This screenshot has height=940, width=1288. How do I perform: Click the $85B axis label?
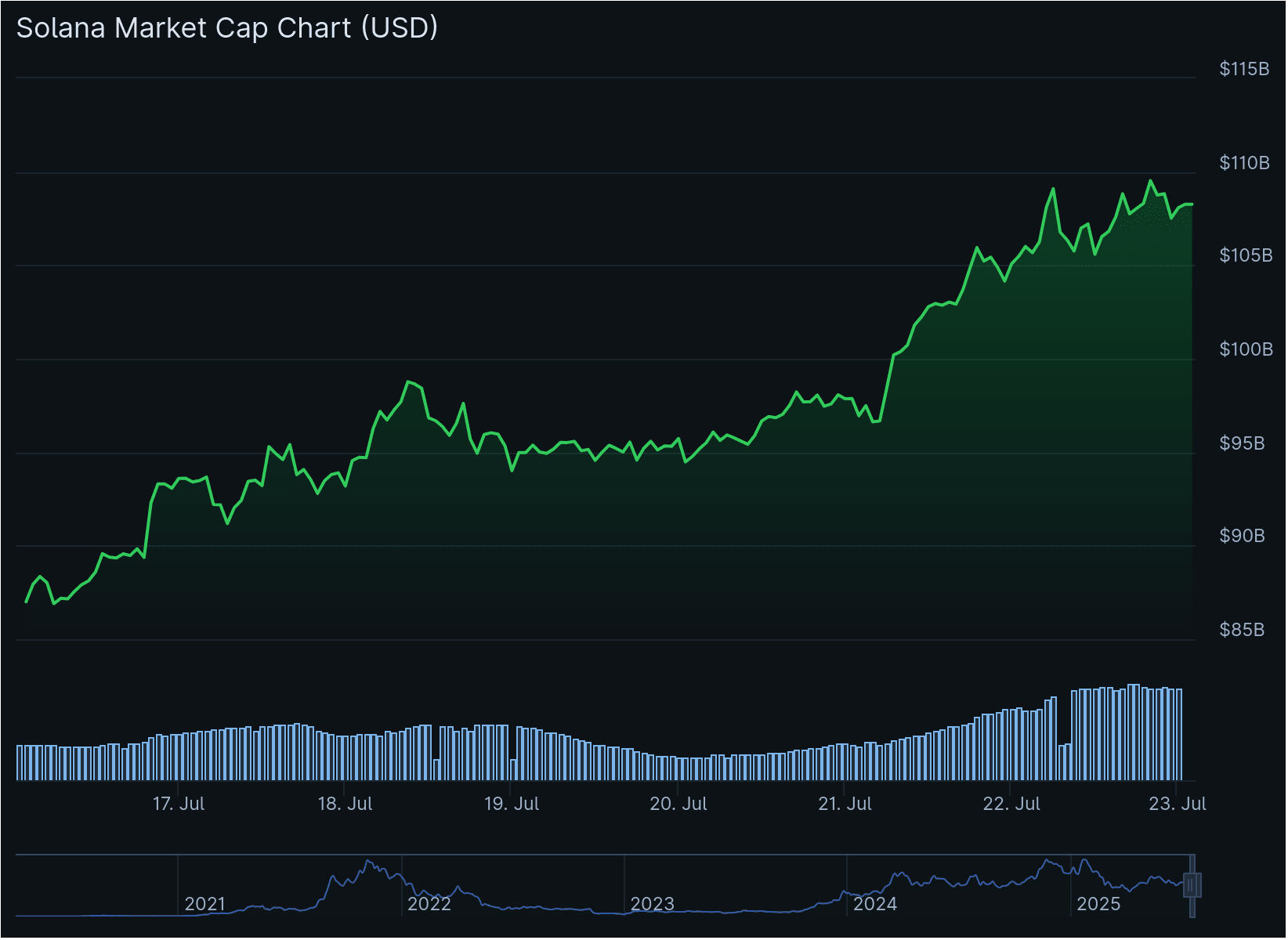tap(1242, 630)
